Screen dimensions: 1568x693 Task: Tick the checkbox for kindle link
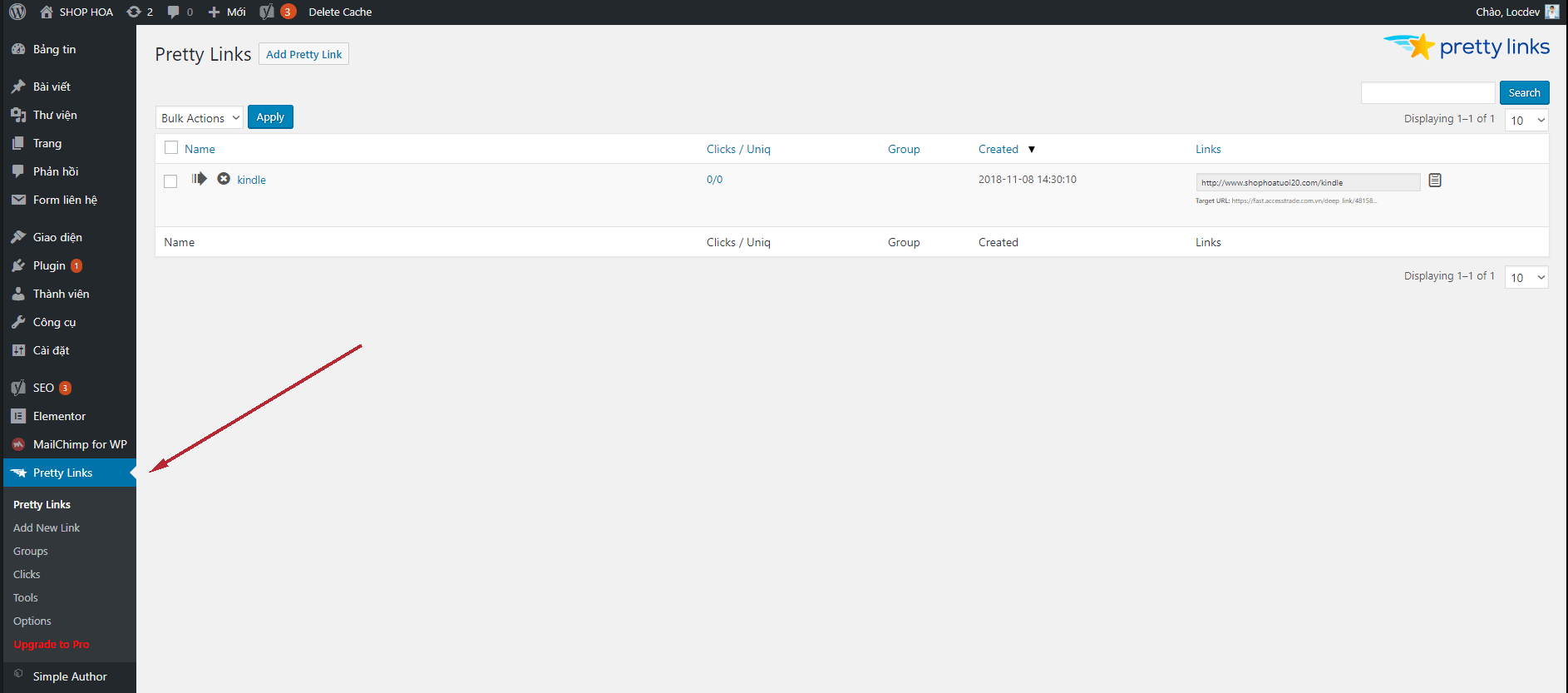click(170, 181)
